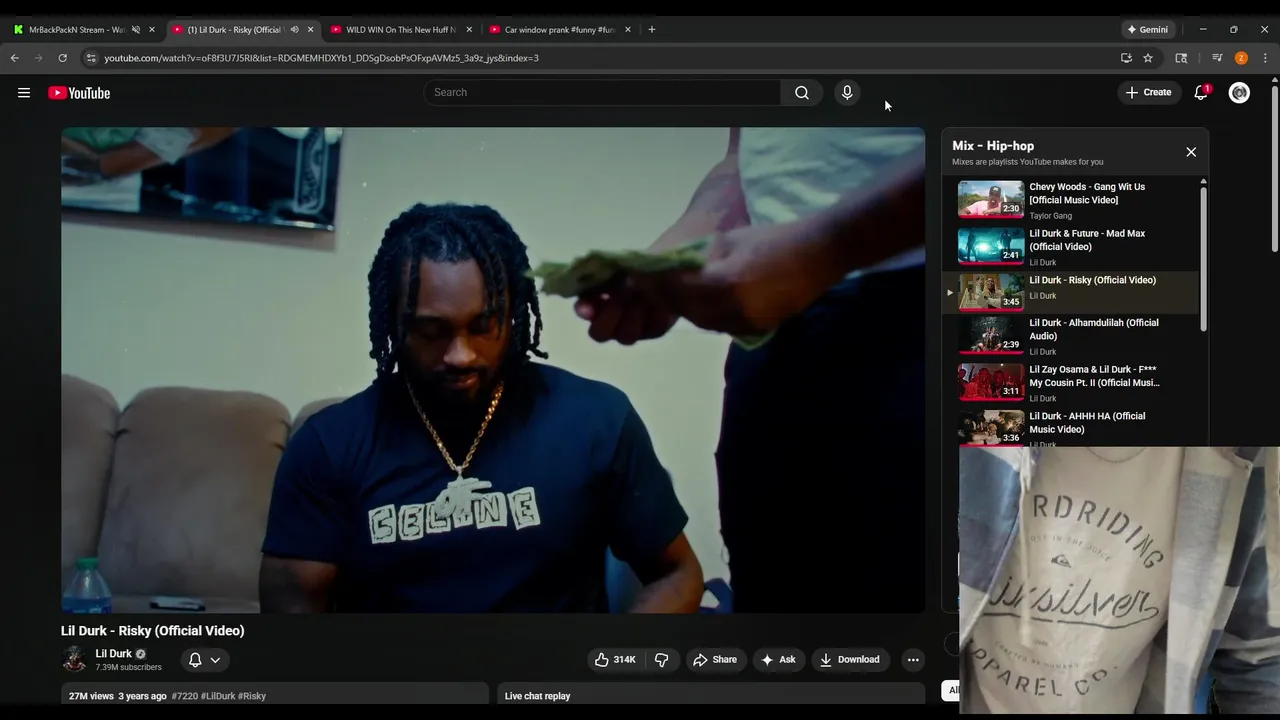This screenshot has height=720, width=1280.
Task: Like the video with 314K likes
Action: (615, 660)
